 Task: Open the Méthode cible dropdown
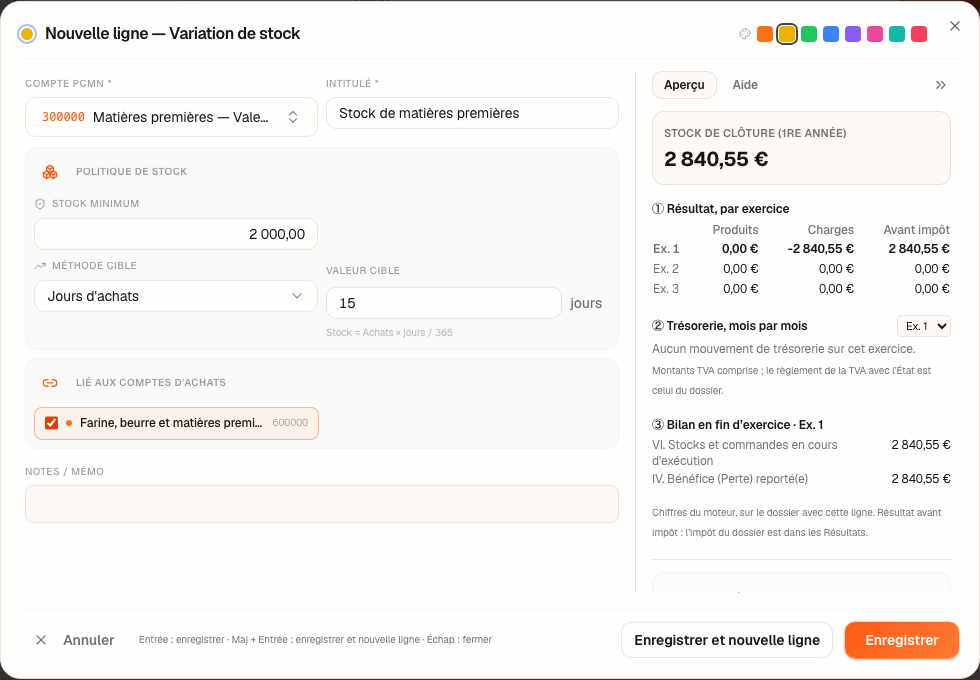[176, 296]
